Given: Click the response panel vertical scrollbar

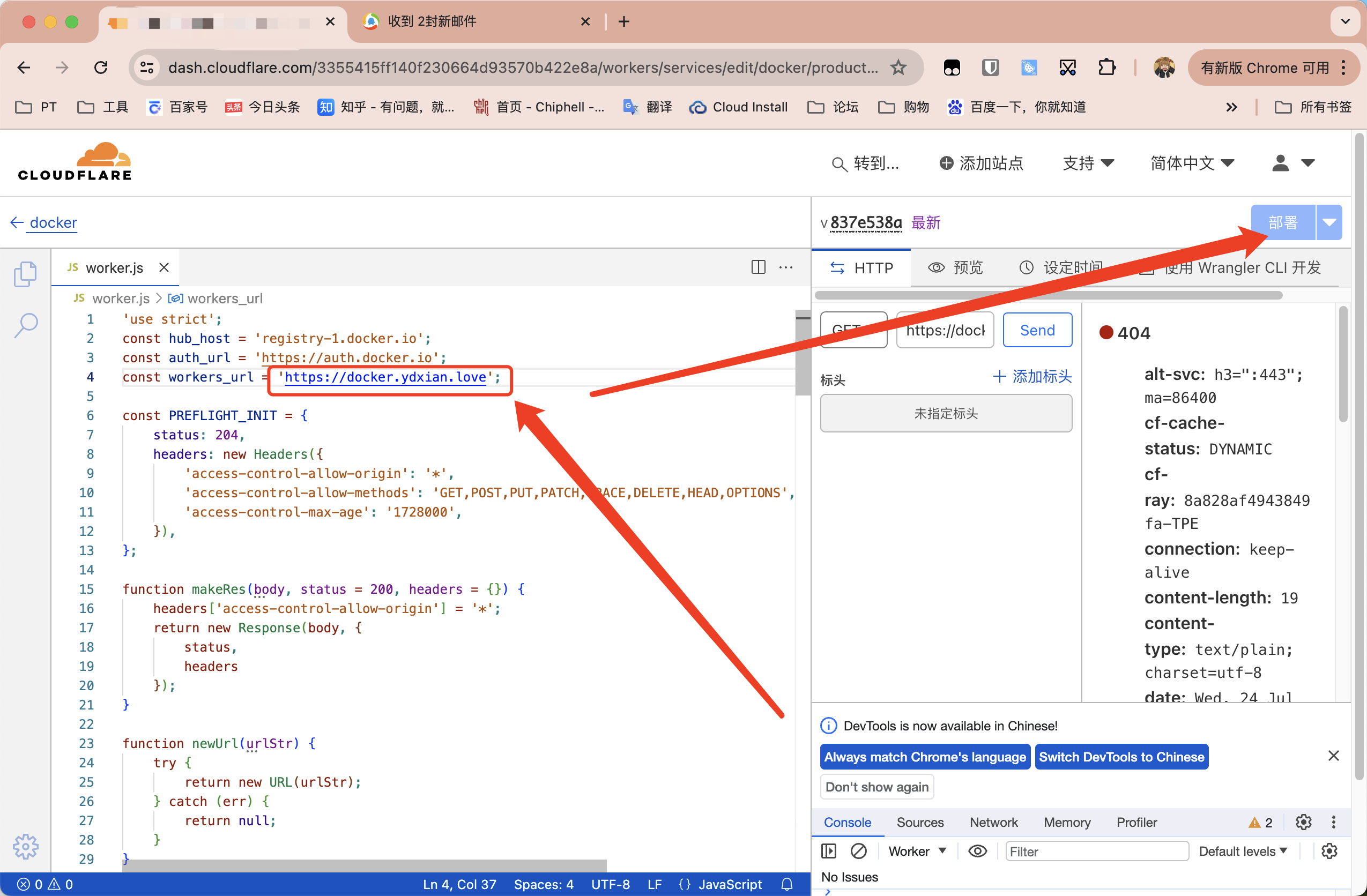Looking at the screenshot, I should tap(1343, 365).
